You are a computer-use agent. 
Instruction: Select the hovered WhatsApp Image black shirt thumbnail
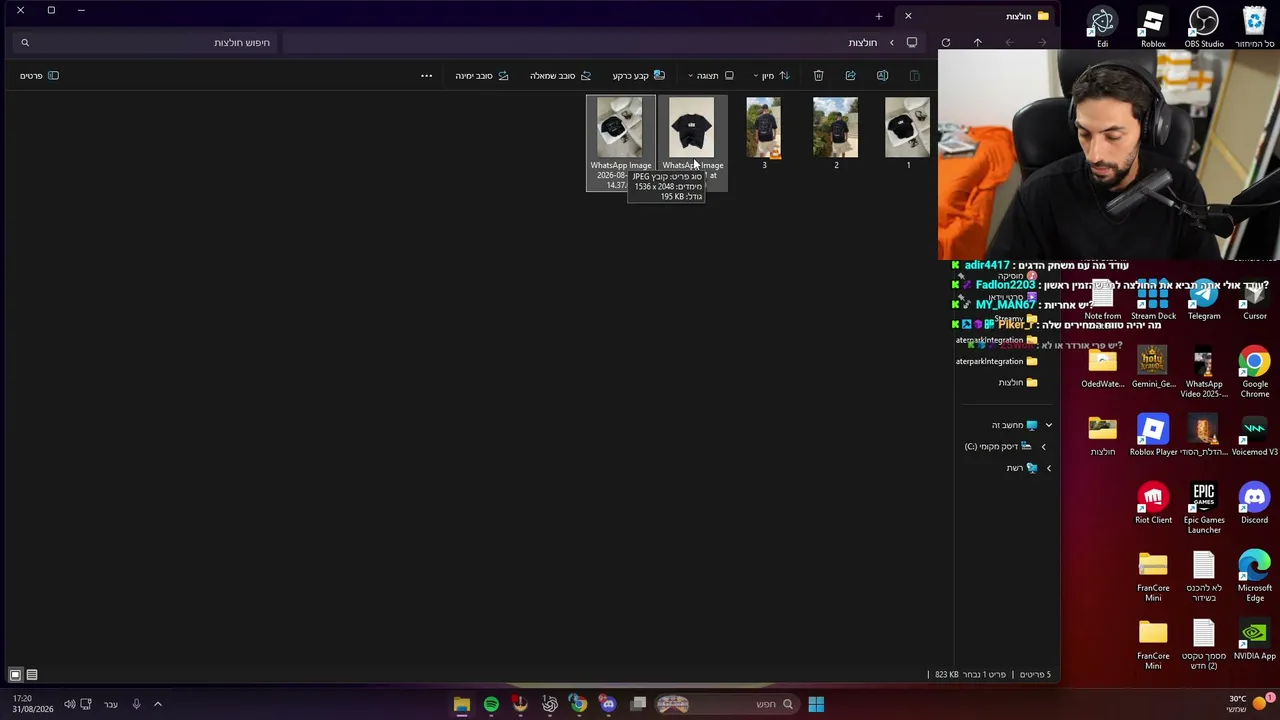[x=692, y=143]
